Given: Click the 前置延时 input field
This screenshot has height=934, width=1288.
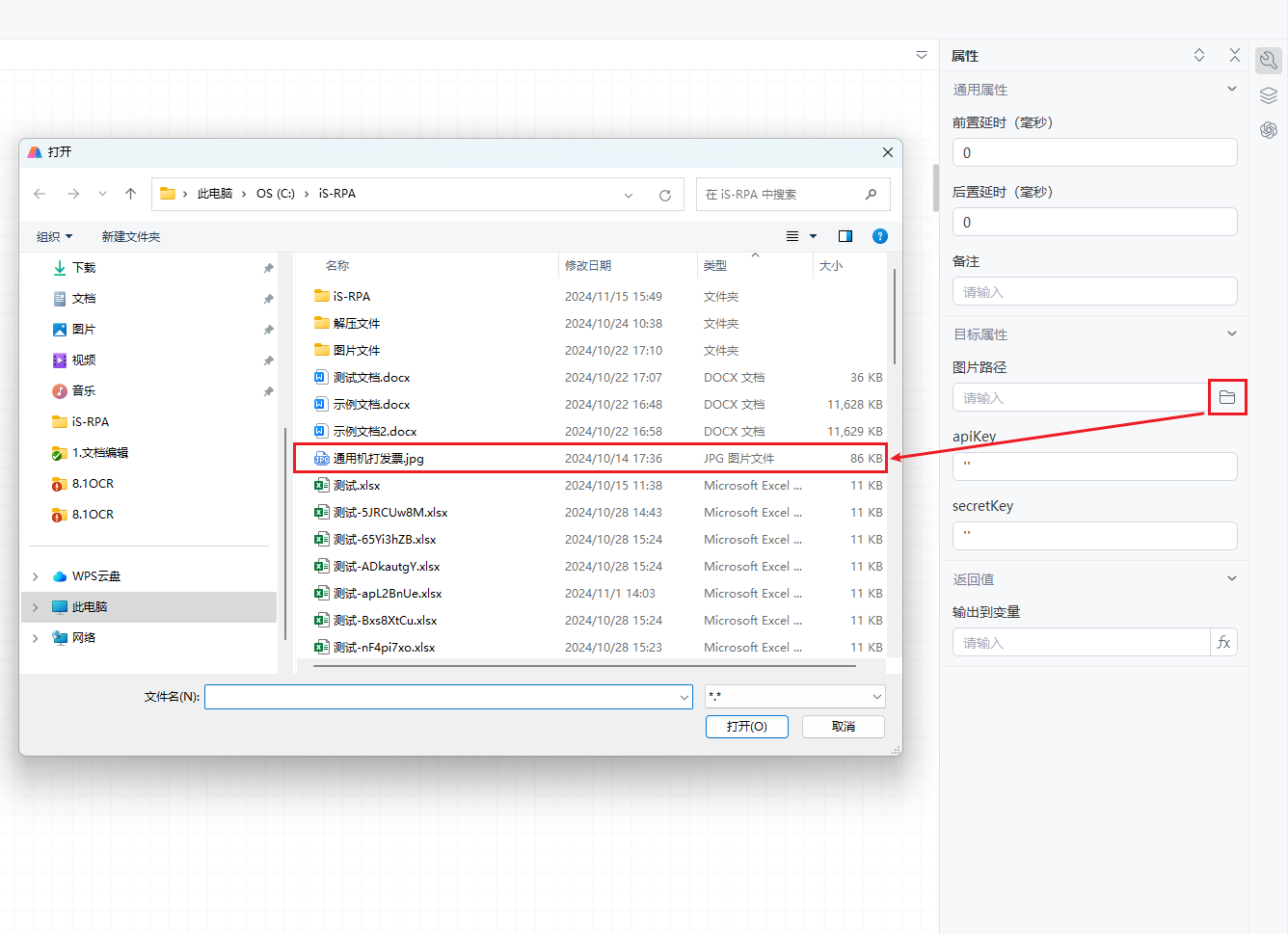Looking at the screenshot, I should tap(1094, 152).
